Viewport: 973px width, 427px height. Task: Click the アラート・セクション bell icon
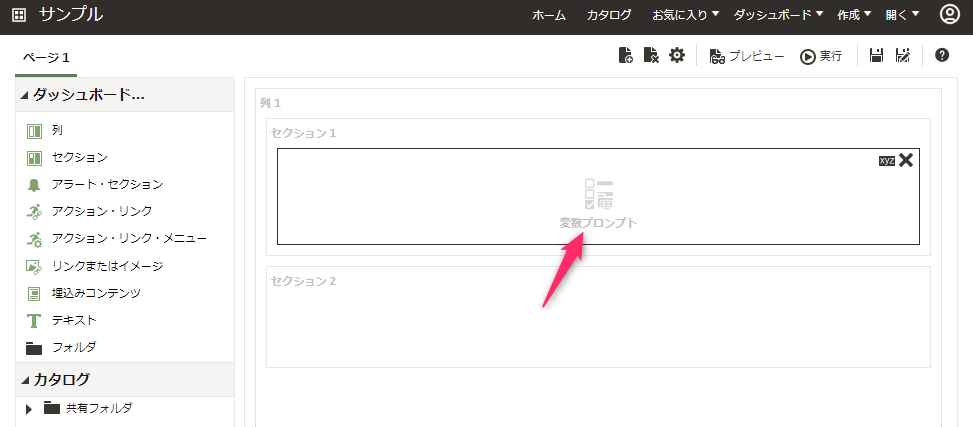pyautogui.click(x=34, y=185)
